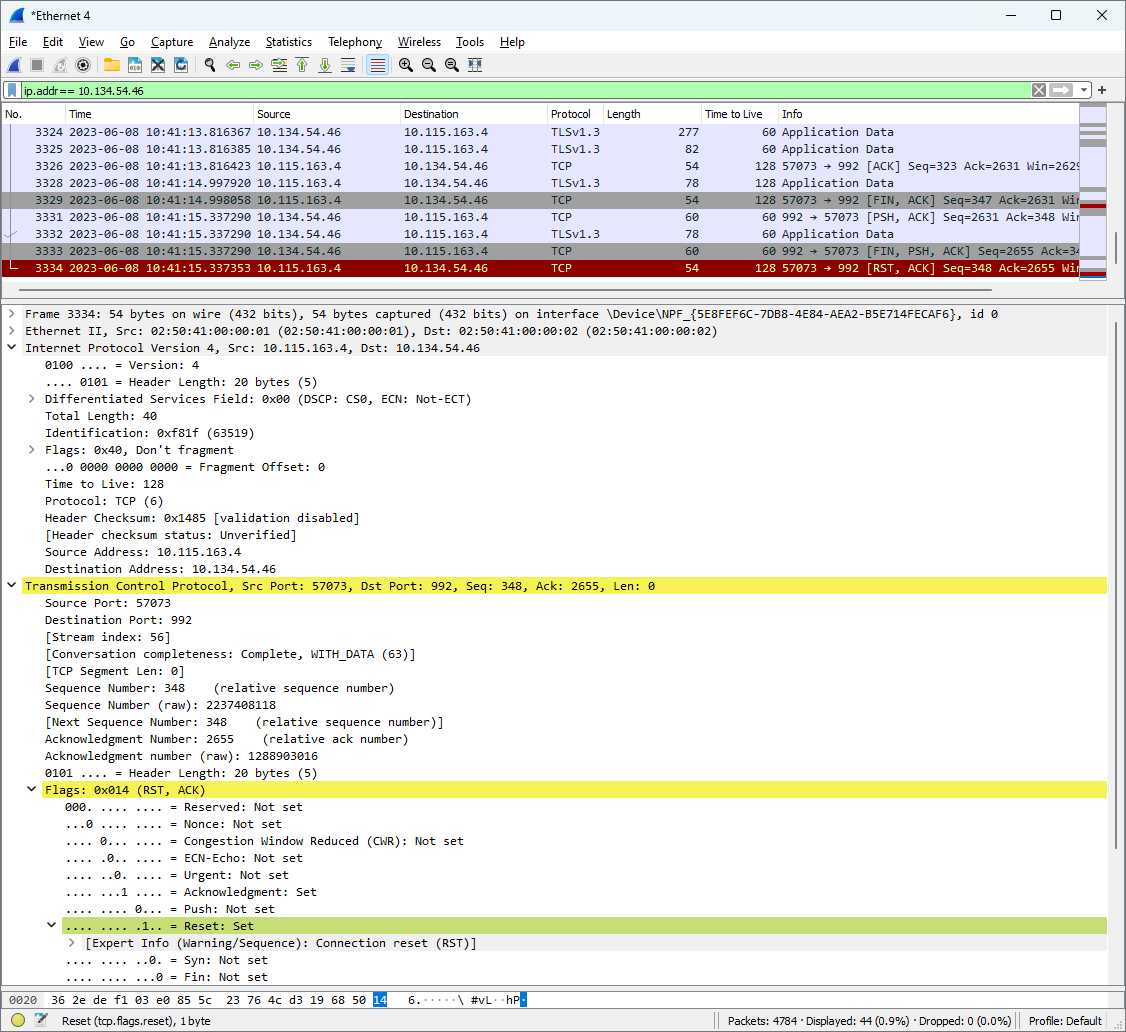Open the Statistics menu
Screen dimensions: 1126x1032
(289, 42)
